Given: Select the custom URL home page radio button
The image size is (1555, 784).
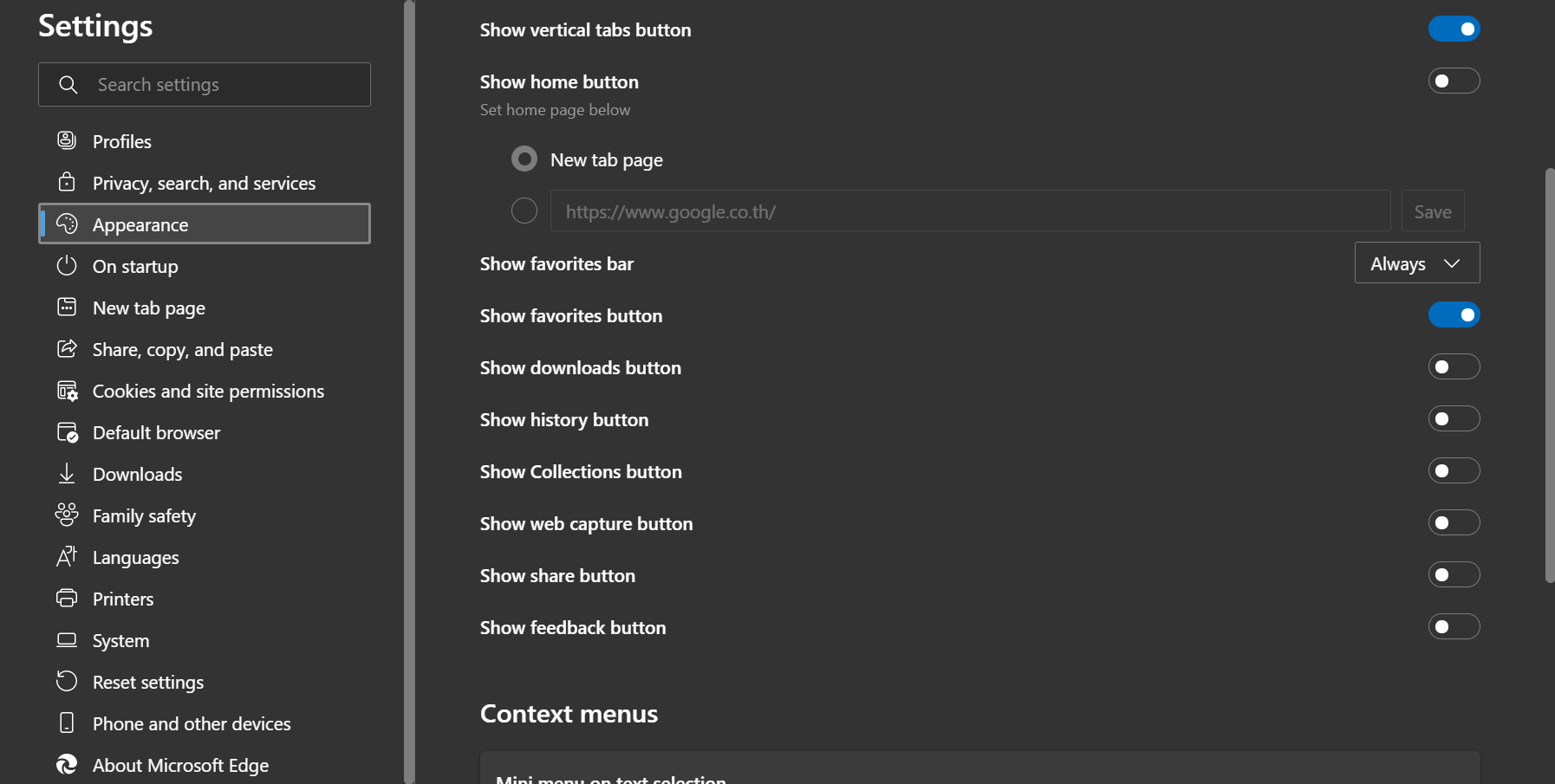Looking at the screenshot, I should 524,211.
